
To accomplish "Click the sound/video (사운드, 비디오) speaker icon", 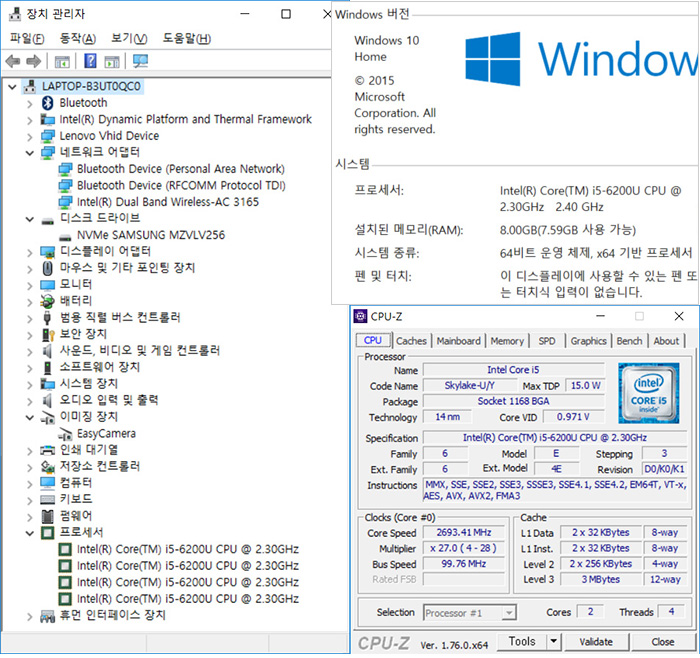I will tap(47, 351).
